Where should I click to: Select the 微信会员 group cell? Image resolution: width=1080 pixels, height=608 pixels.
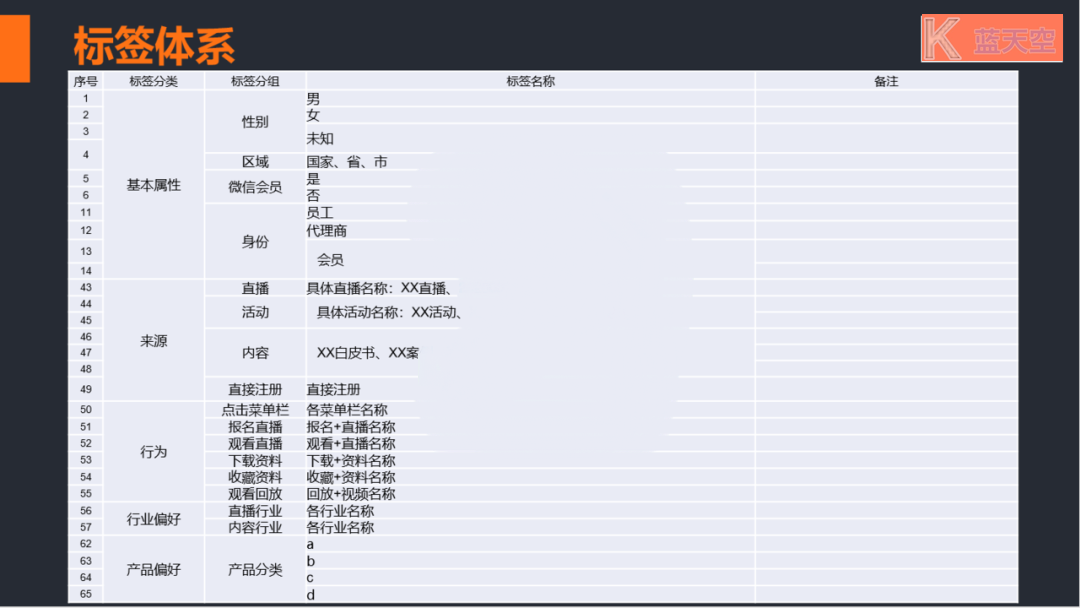pos(255,187)
